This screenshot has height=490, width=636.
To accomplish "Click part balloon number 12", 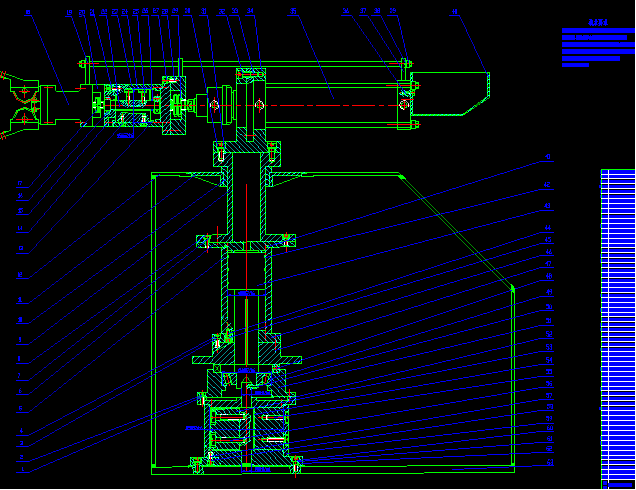I will pos(19,275).
